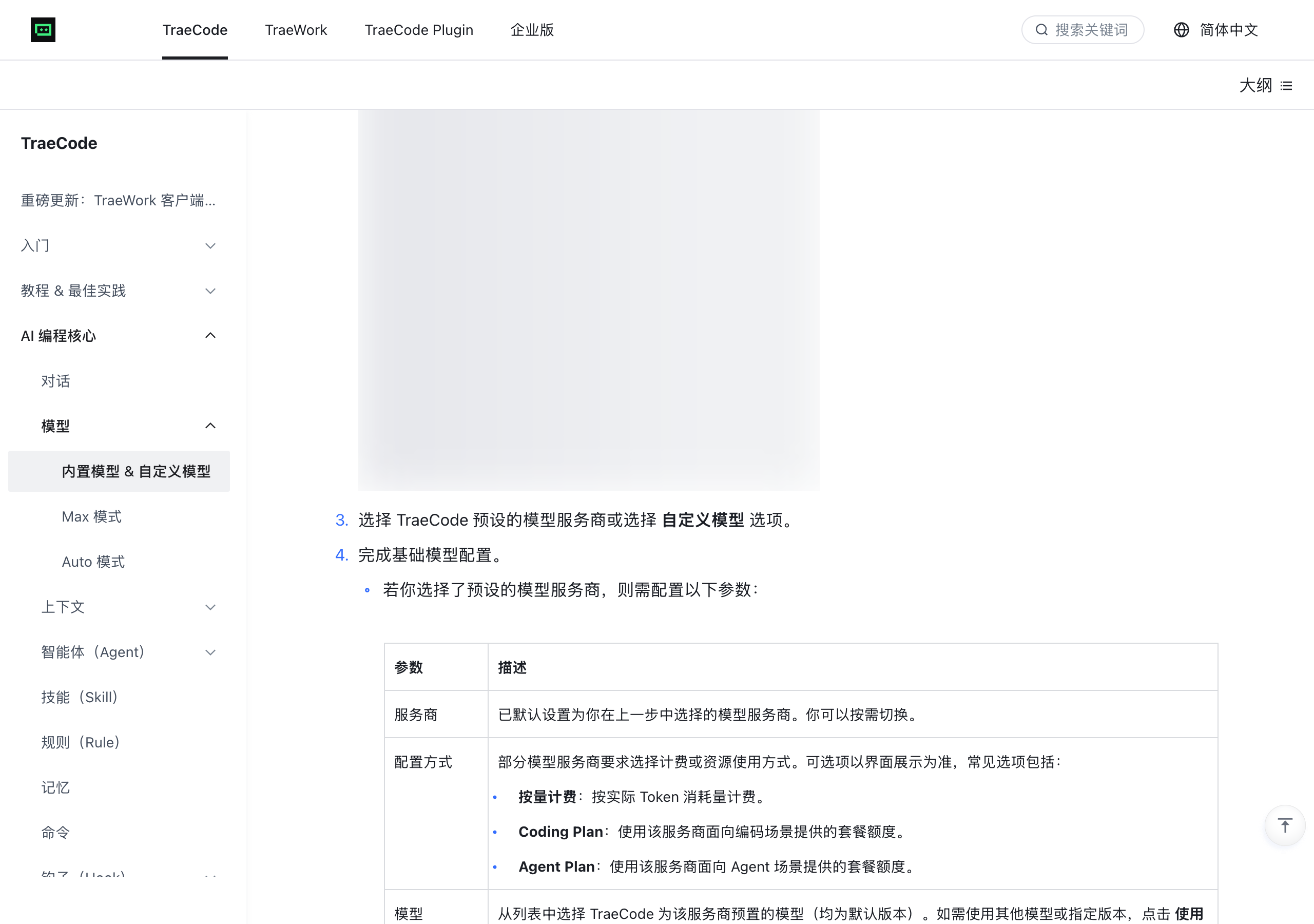Click the 按量计费 bullet text
The width and height of the screenshot is (1314, 924).
[547, 797]
